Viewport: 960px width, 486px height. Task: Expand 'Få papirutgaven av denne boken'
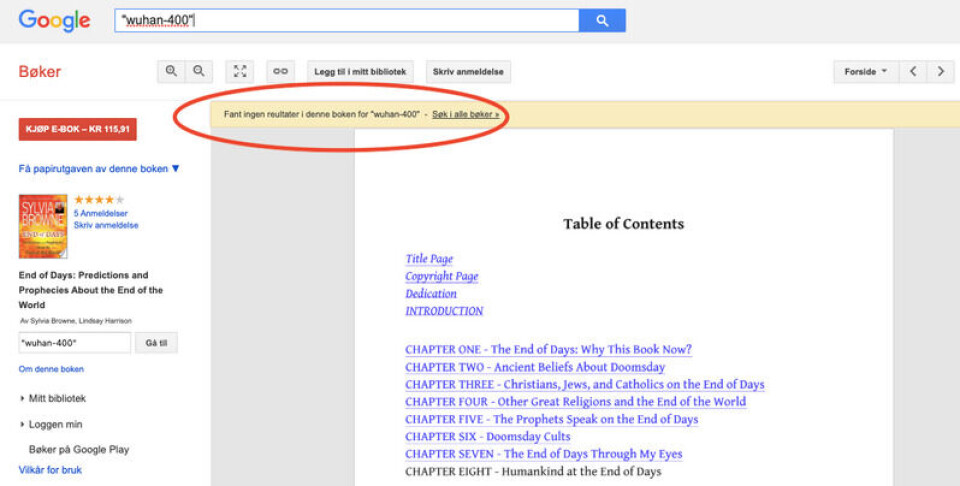tap(99, 169)
